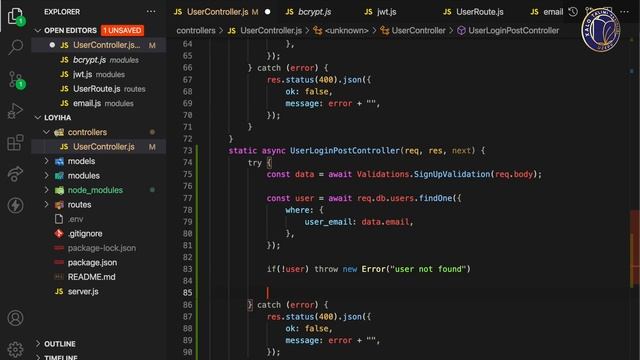Image resolution: width=640 pixels, height=360 pixels.
Task: Switch to the bcrypt.js tab
Action: pos(314,12)
